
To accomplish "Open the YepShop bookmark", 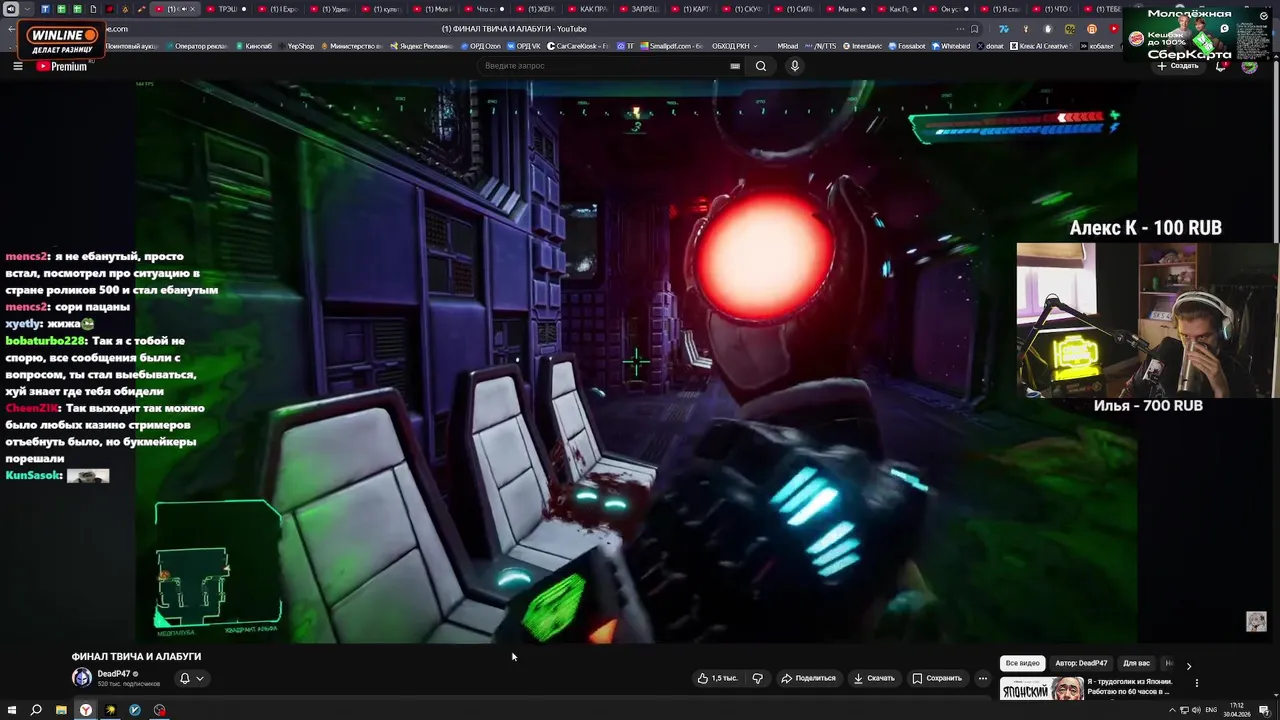I will click(295, 46).
